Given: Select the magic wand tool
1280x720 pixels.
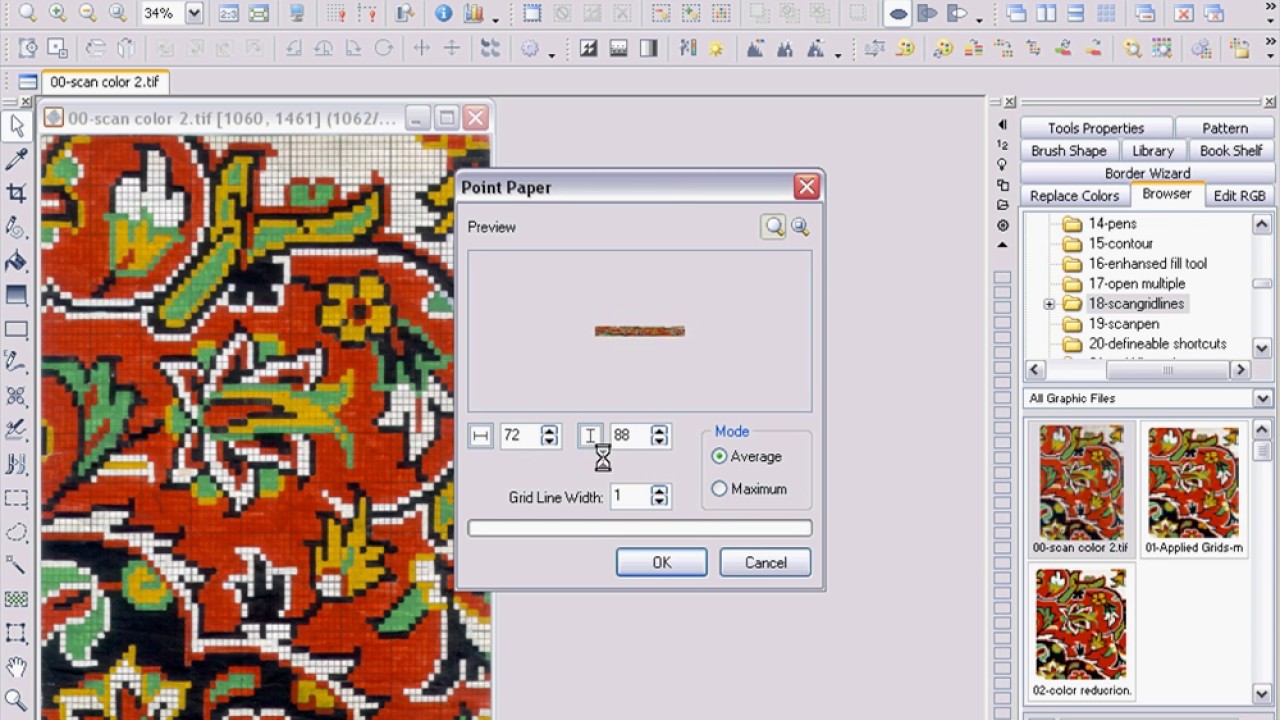Looking at the screenshot, I should (16, 565).
